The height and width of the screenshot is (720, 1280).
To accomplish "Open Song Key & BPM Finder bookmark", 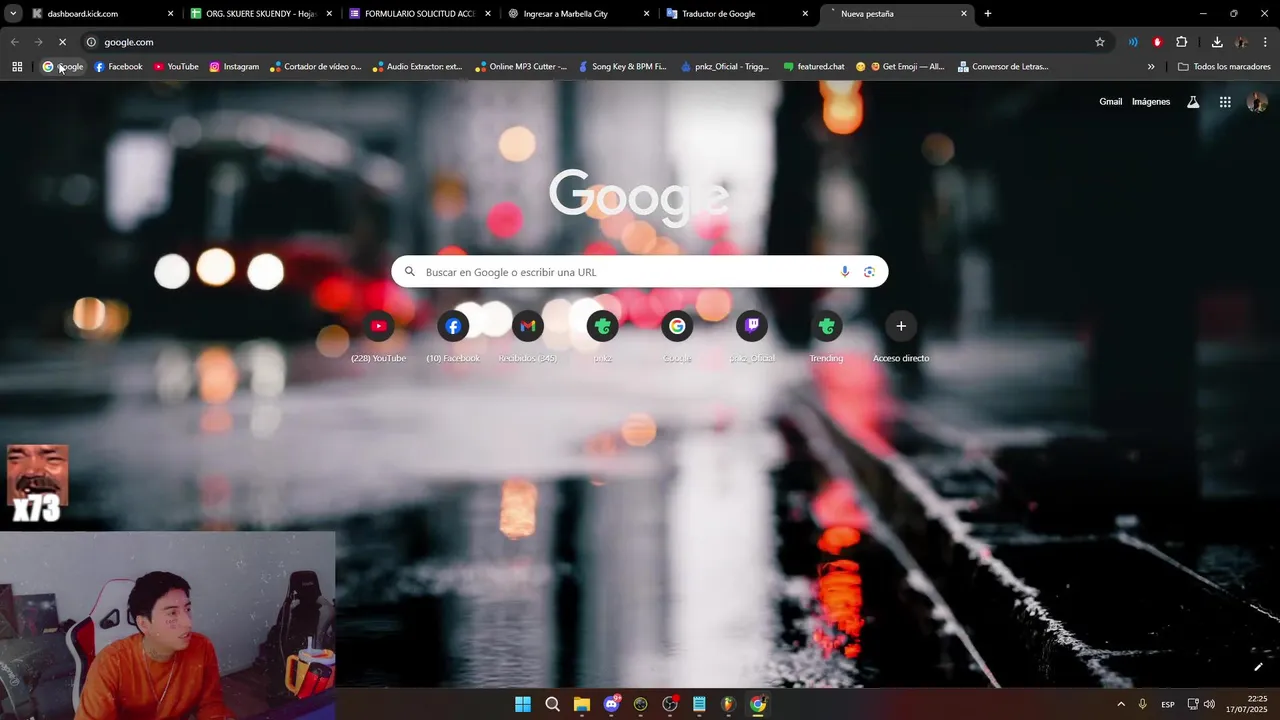I will (622, 67).
